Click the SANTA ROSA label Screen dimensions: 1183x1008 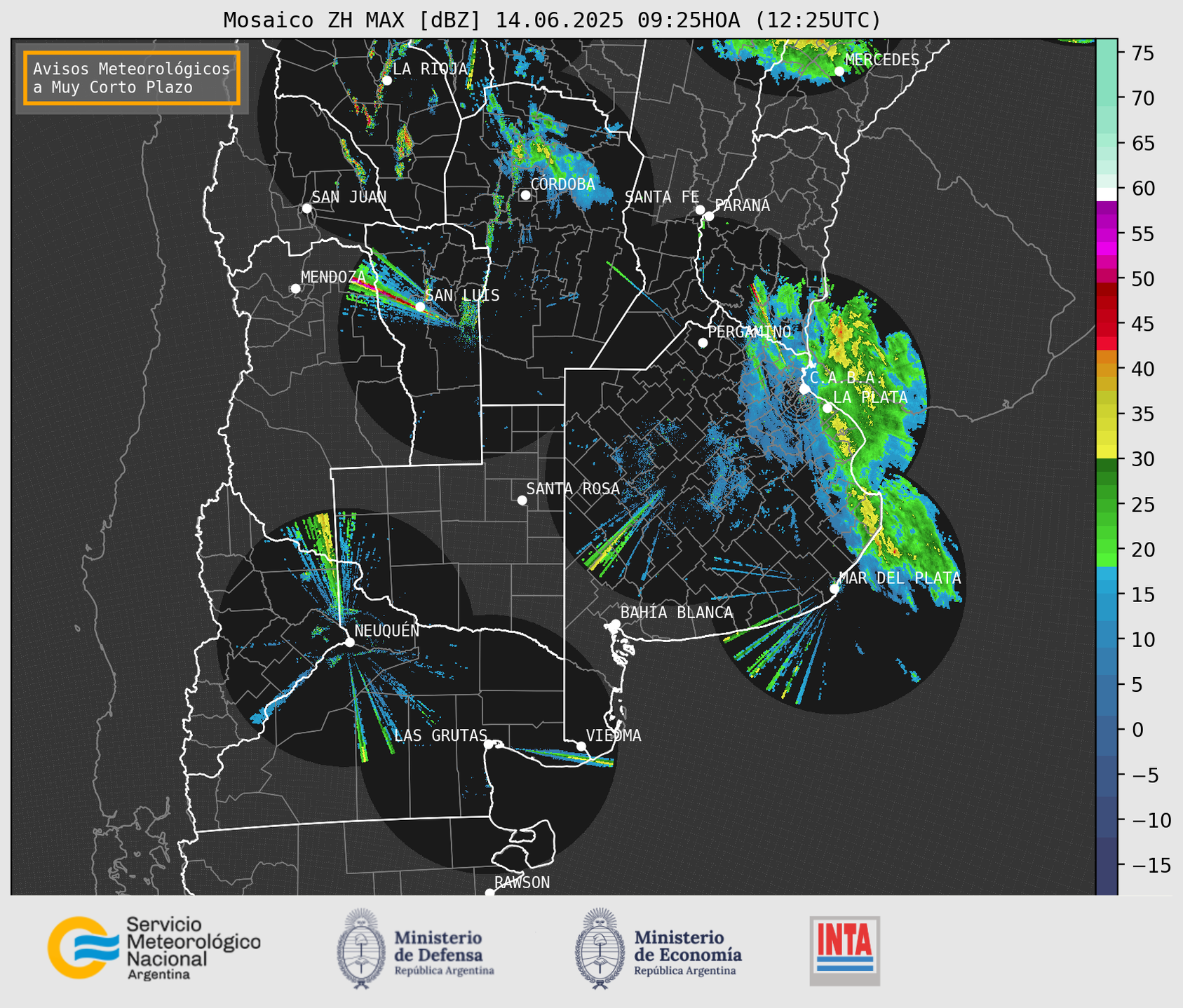(573, 489)
